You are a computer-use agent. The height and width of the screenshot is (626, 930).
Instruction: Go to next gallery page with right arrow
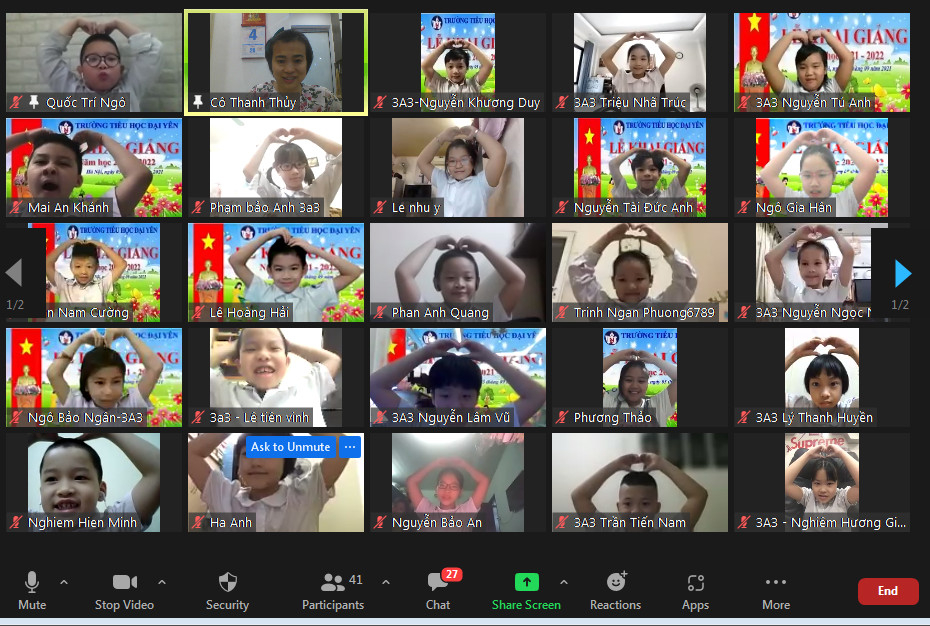(x=902, y=273)
